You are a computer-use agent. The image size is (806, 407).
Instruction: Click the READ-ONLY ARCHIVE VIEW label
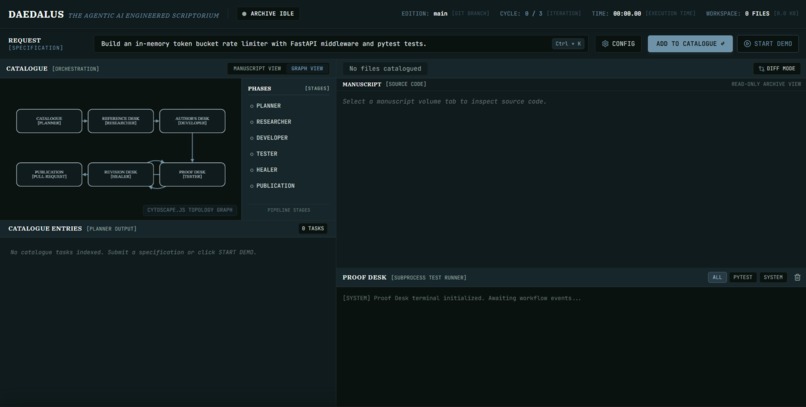[x=766, y=84]
